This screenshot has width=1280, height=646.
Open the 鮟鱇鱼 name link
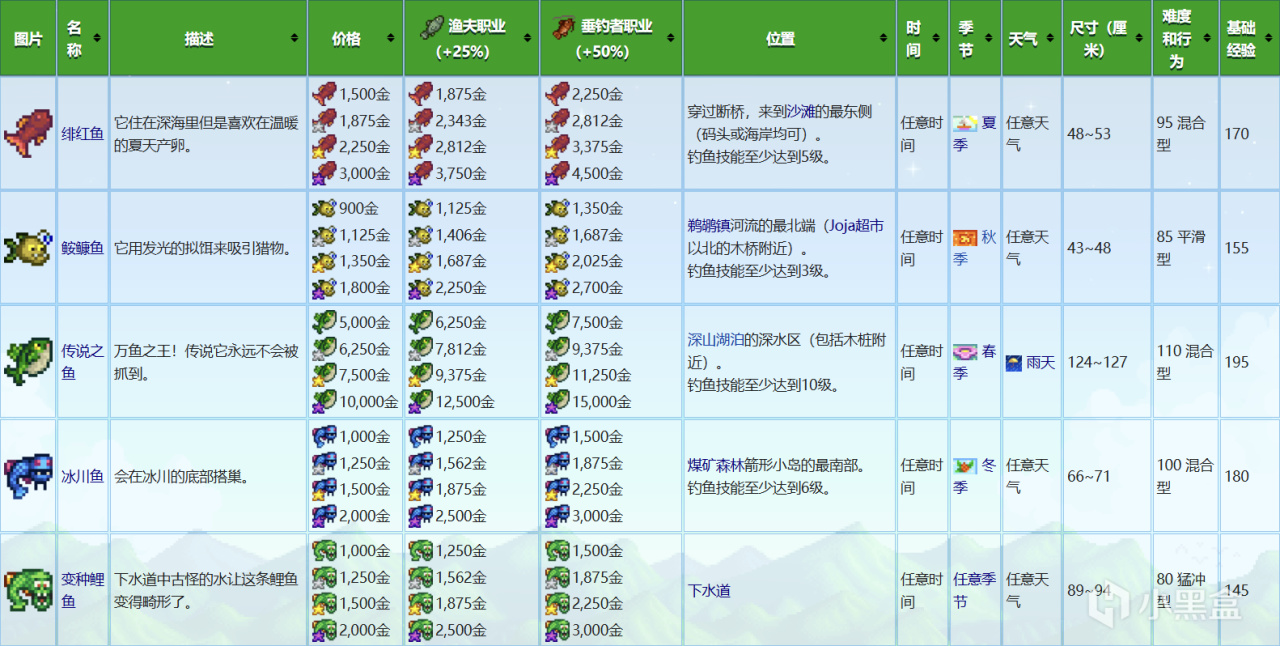[83, 247]
